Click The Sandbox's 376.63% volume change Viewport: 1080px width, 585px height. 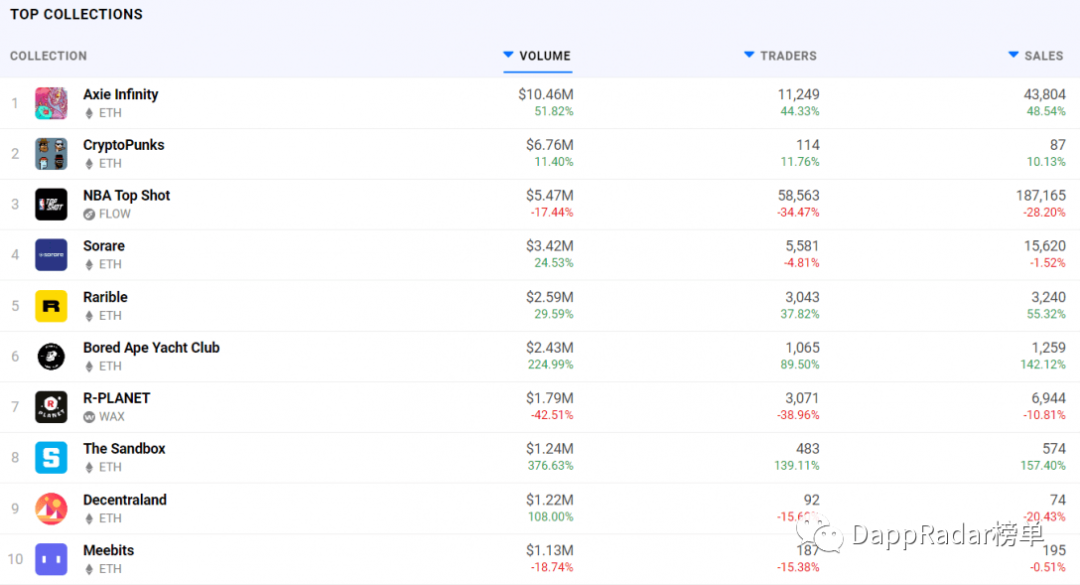[550, 466]
